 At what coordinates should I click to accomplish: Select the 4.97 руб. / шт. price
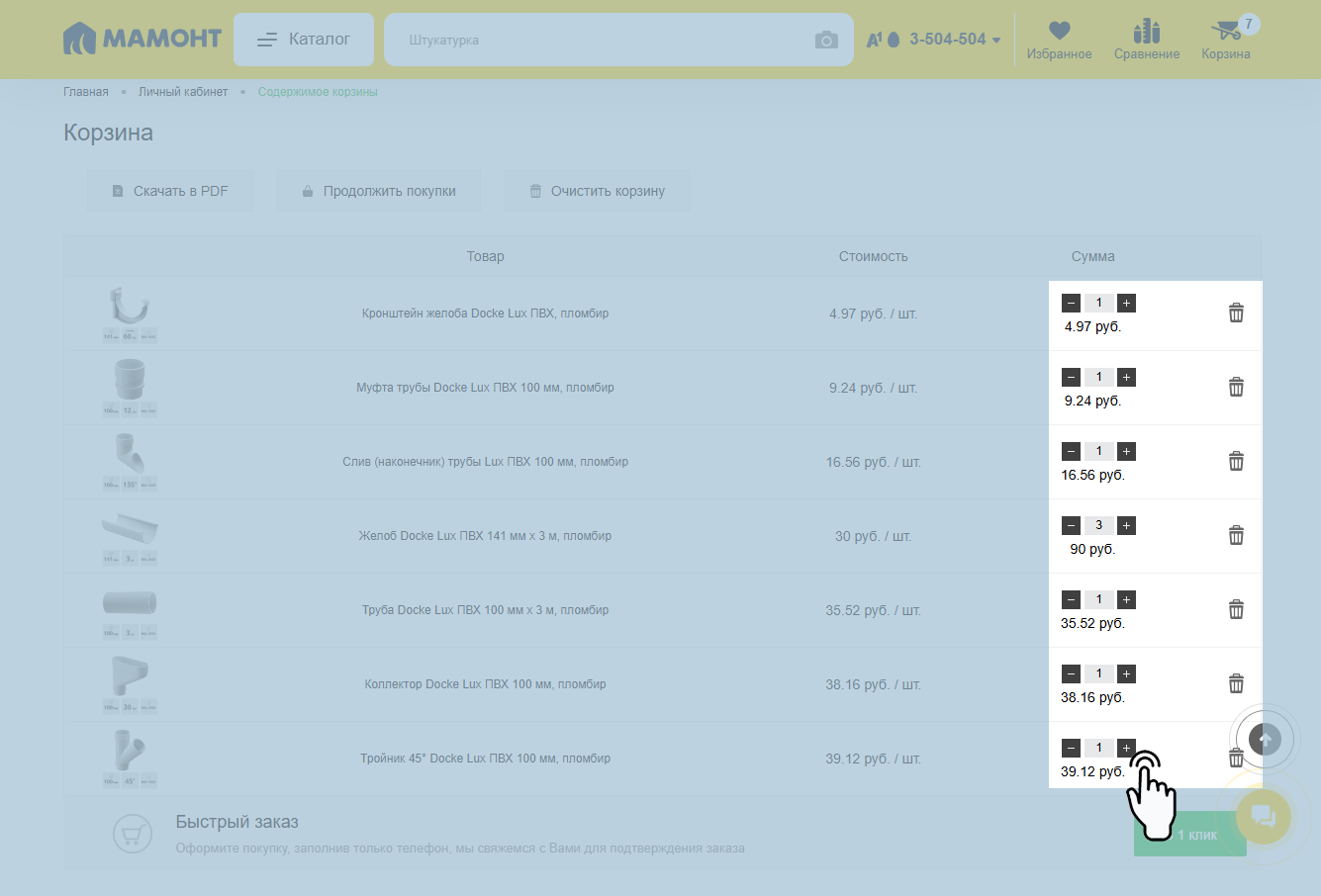pos(874,314)
